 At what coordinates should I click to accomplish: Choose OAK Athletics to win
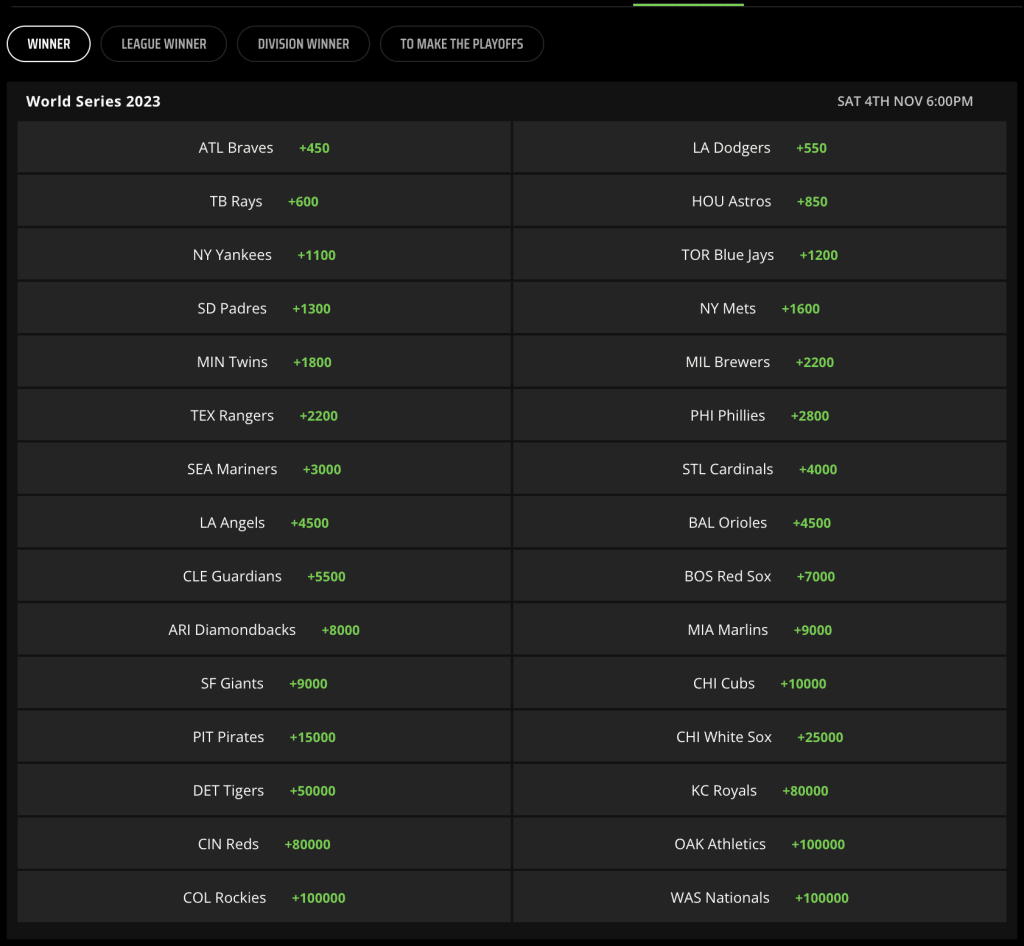[x=760, y=844]
